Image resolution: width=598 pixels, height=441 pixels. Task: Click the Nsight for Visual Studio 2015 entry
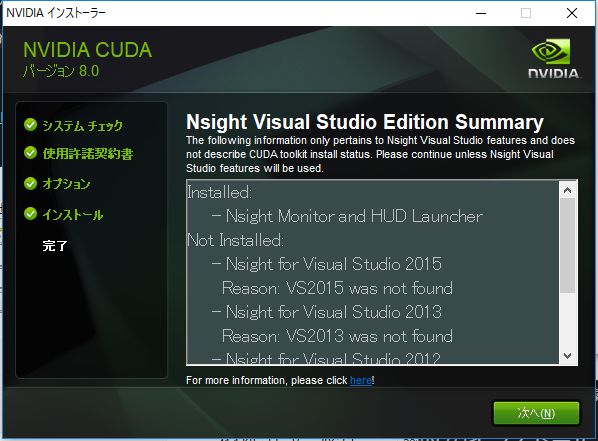click(326, 264)
